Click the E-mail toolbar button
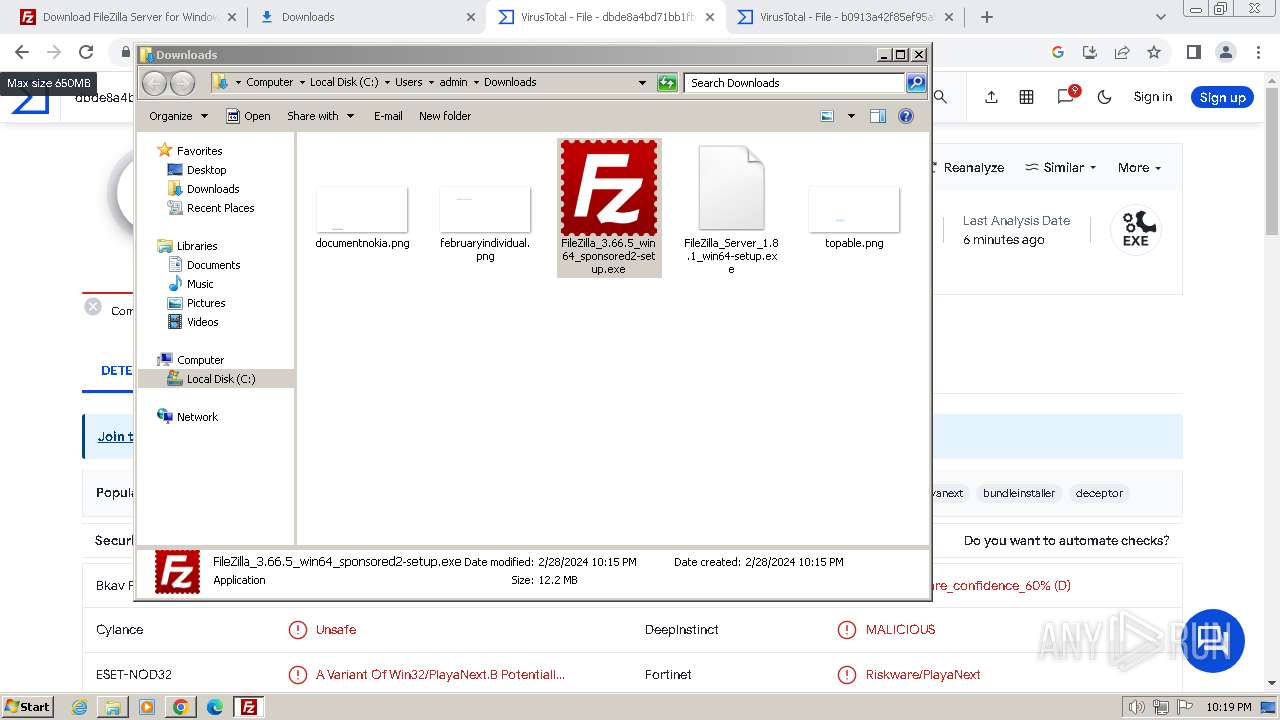 coord(388,116)
